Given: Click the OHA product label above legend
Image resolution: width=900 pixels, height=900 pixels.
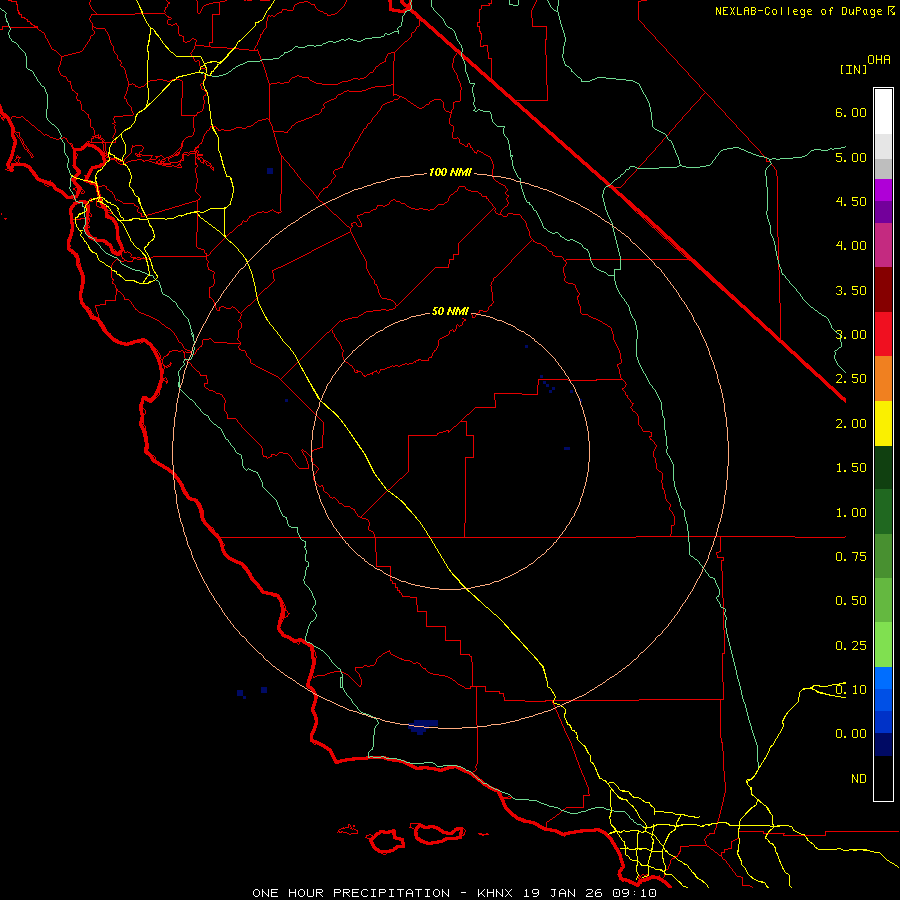Looking at the screenshot, I should coord(879,59).
